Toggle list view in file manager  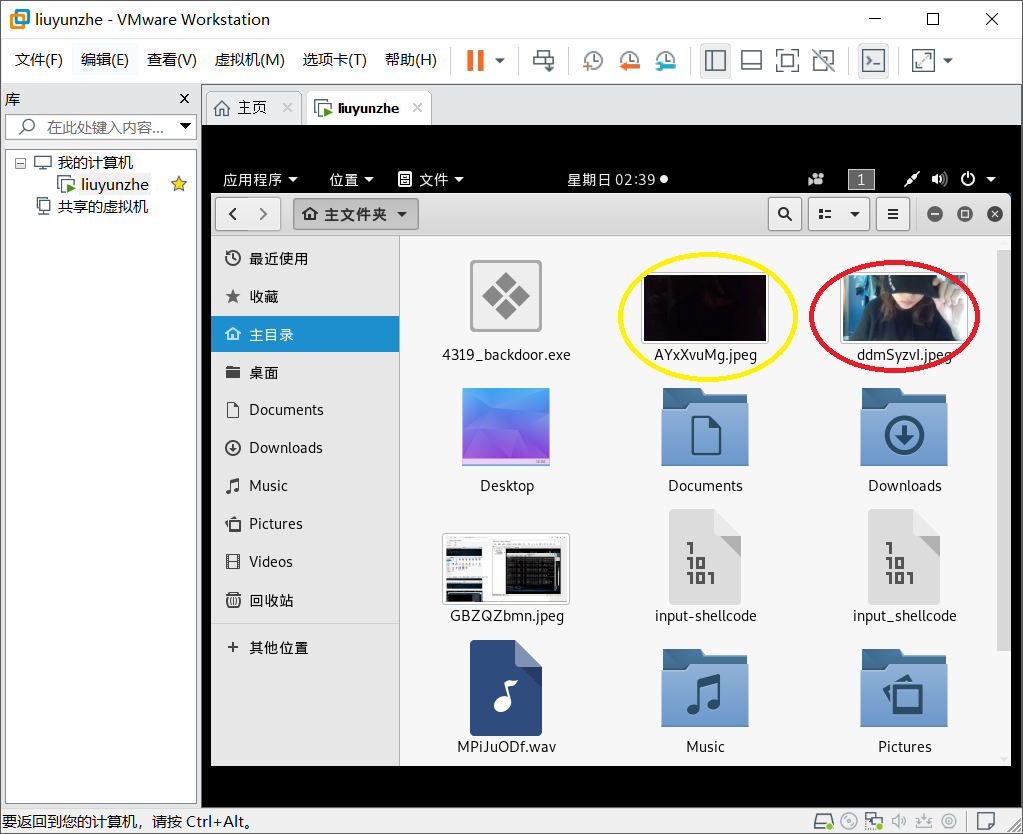pyautogui.click(x=825, y=214)
